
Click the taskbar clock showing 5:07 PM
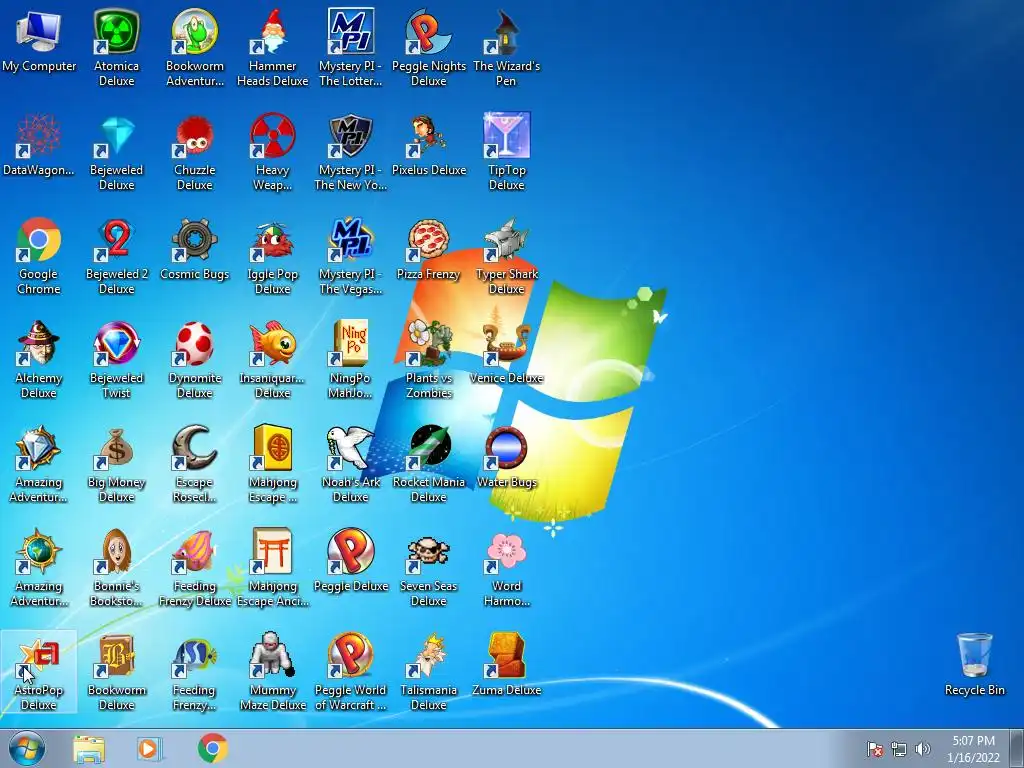pos(973,749)
